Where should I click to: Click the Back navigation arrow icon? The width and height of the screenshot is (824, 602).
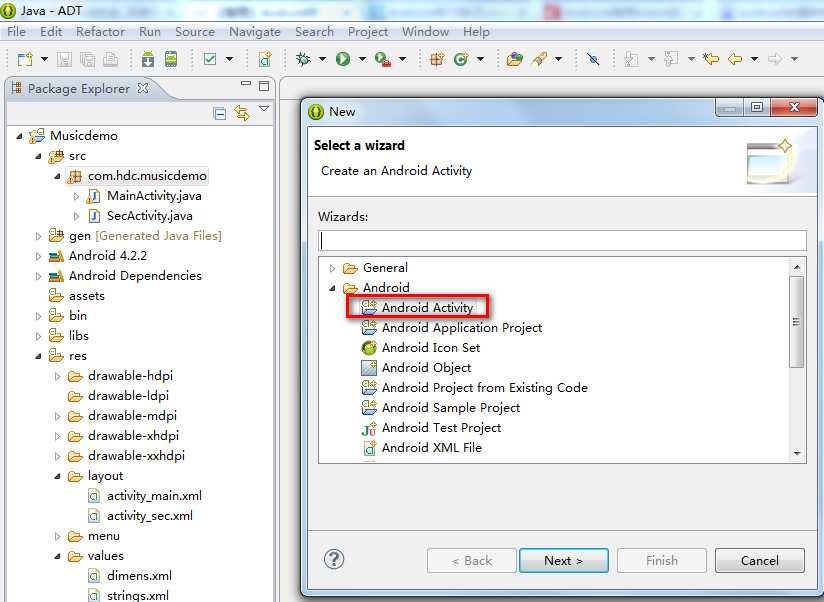[735, 59]
